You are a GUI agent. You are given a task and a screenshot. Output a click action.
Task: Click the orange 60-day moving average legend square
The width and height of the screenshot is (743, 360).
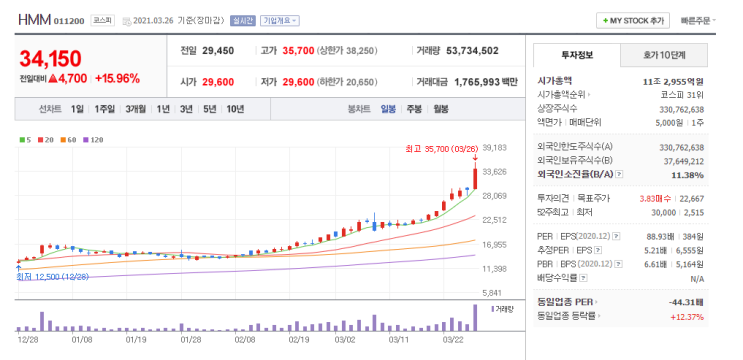[x=62, y=140]
